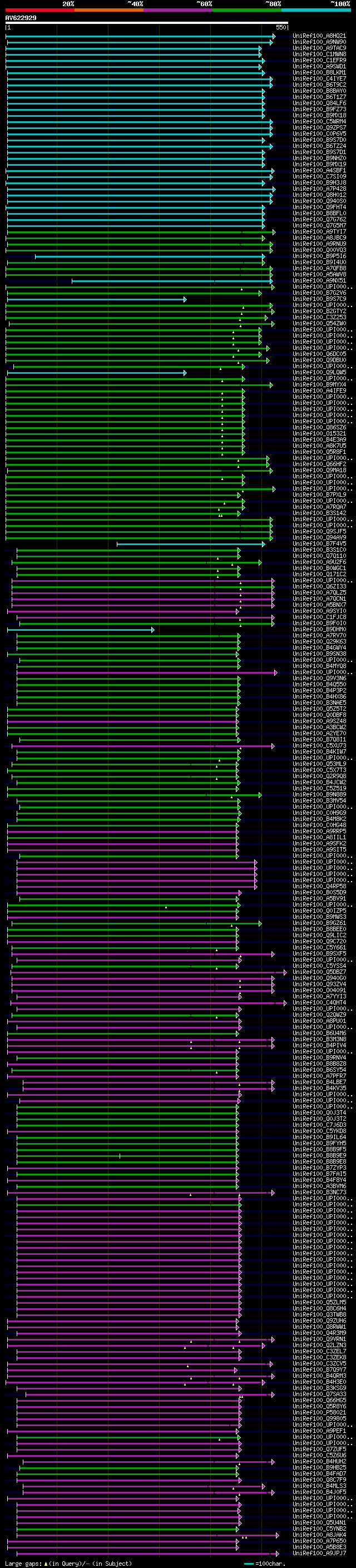Click UniRef100_C4IYE7 hit
Viewport: 356px width, 1568px height.
coord(319,78)
